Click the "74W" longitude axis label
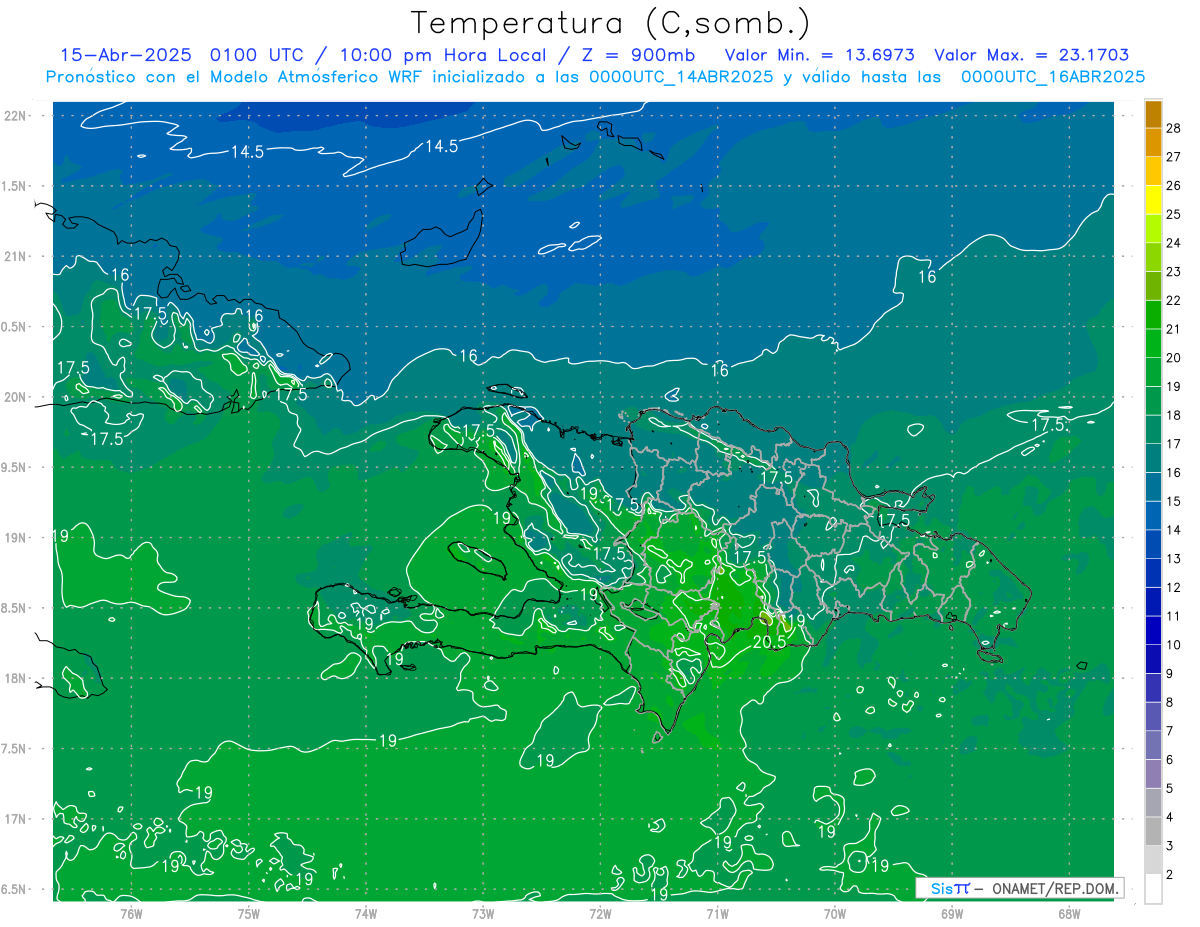Image resolution: width=1200 pixels, height=927 pixels. click(x=366, y=914)
